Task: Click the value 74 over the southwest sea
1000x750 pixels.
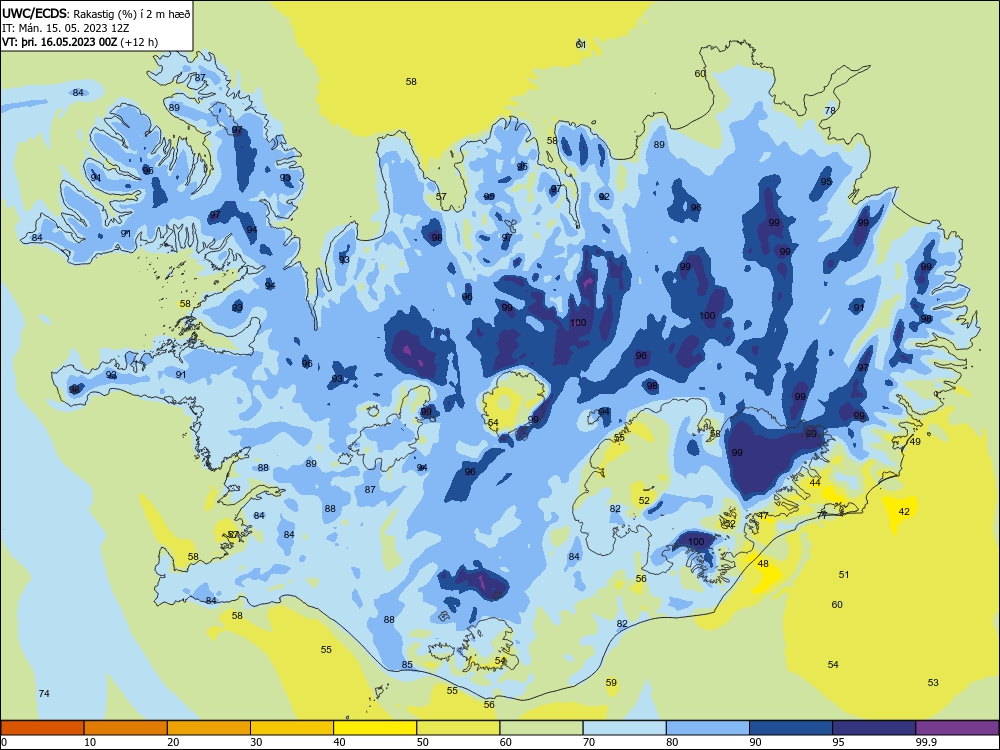Action: 44,693
